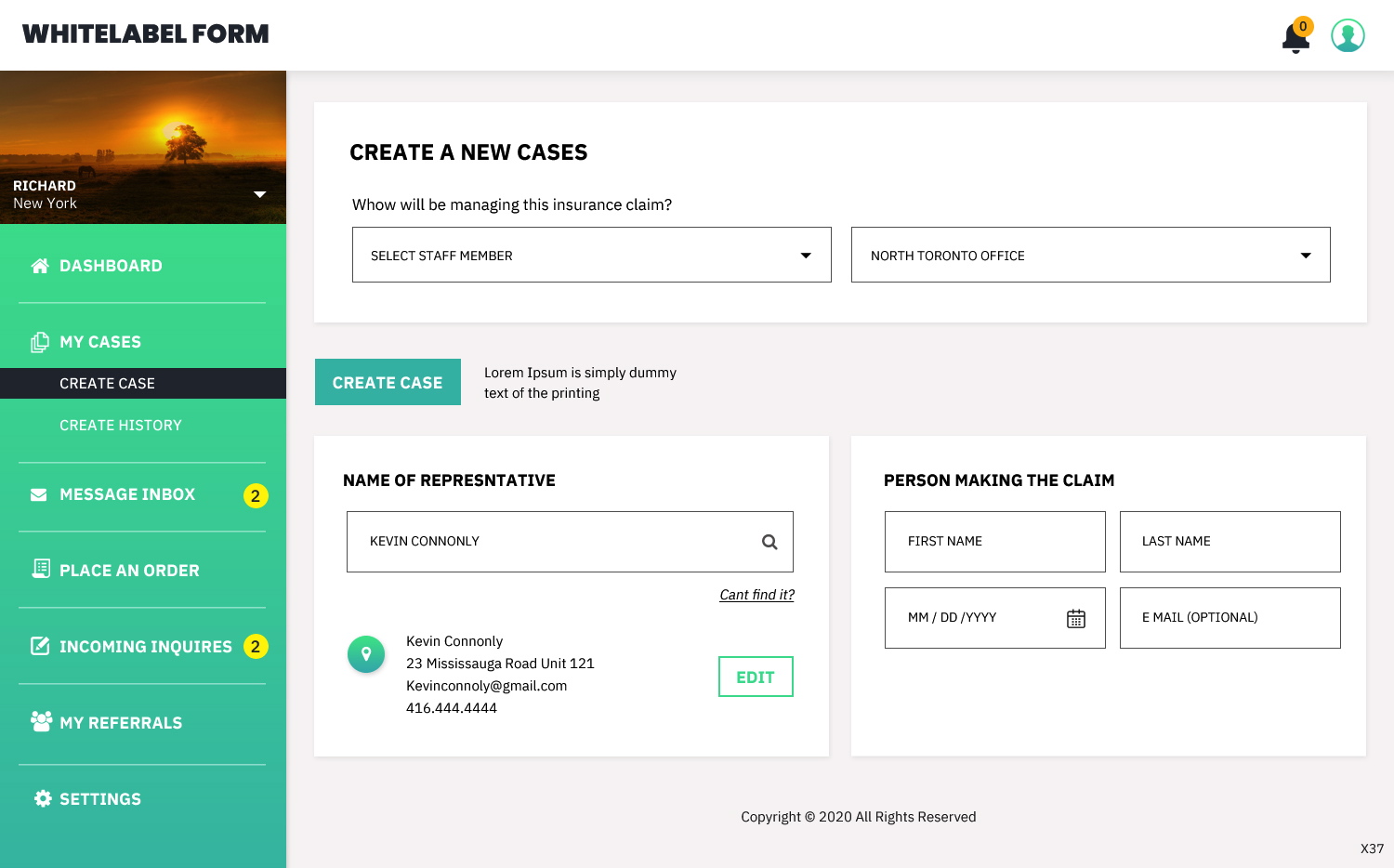Click the Message Inbox envelope icon
This screenshot has height=868, width=1394.
(x=39, y=494)
